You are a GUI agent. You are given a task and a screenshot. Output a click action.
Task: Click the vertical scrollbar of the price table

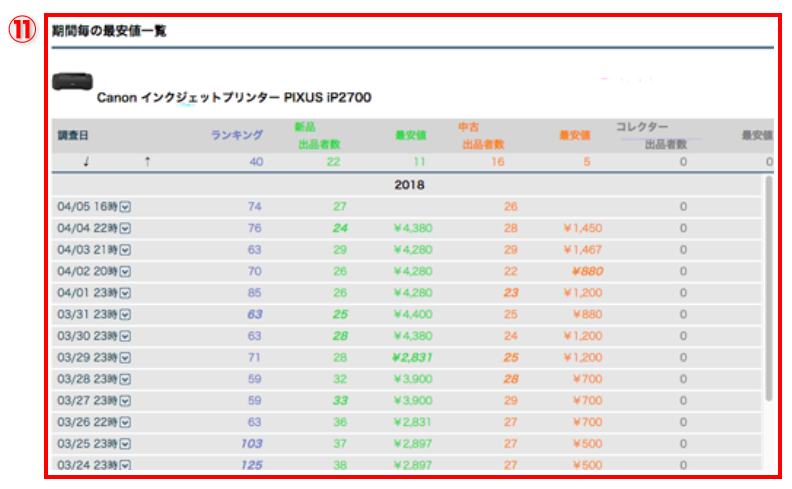[769, 288]
